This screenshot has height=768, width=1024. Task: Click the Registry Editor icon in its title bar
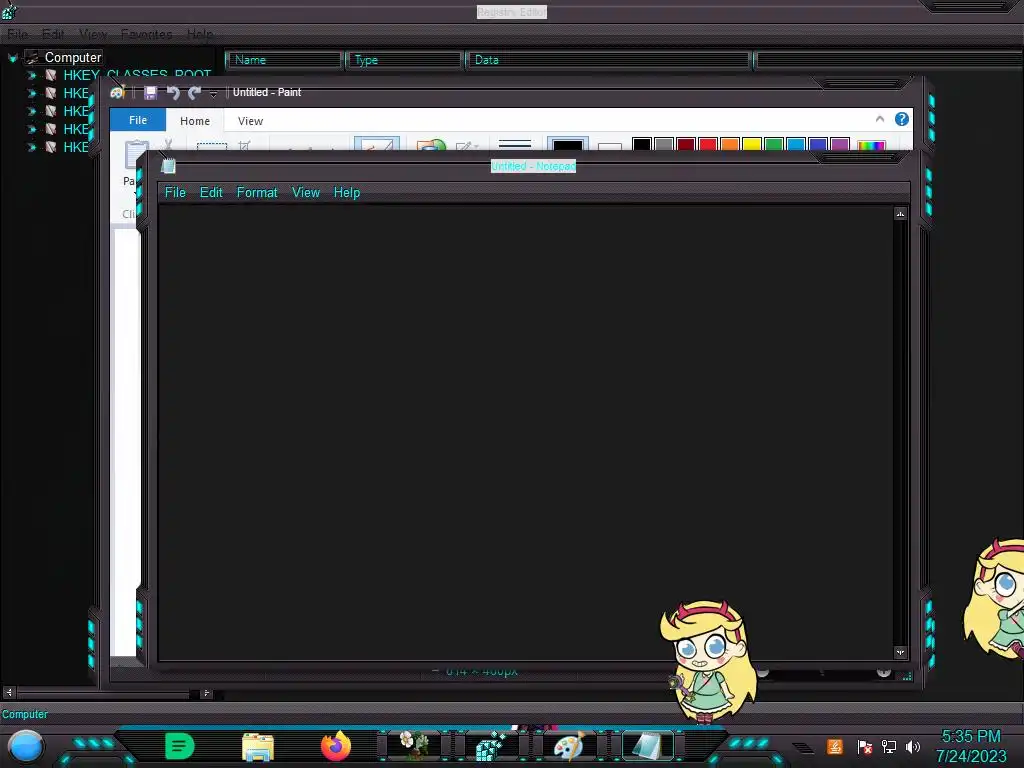9,11
